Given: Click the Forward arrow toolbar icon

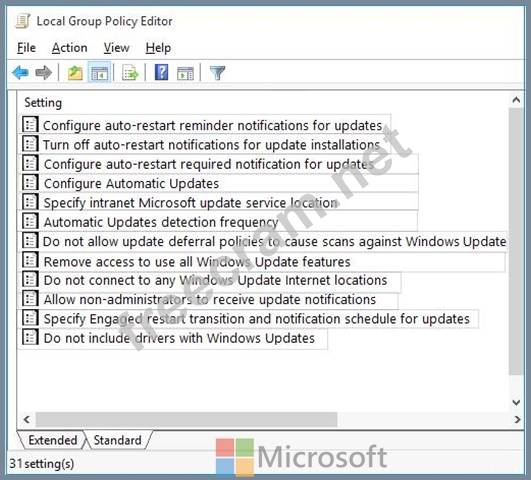Looking at the screenshot, I should pyautogui.click(x=43, y=72).
